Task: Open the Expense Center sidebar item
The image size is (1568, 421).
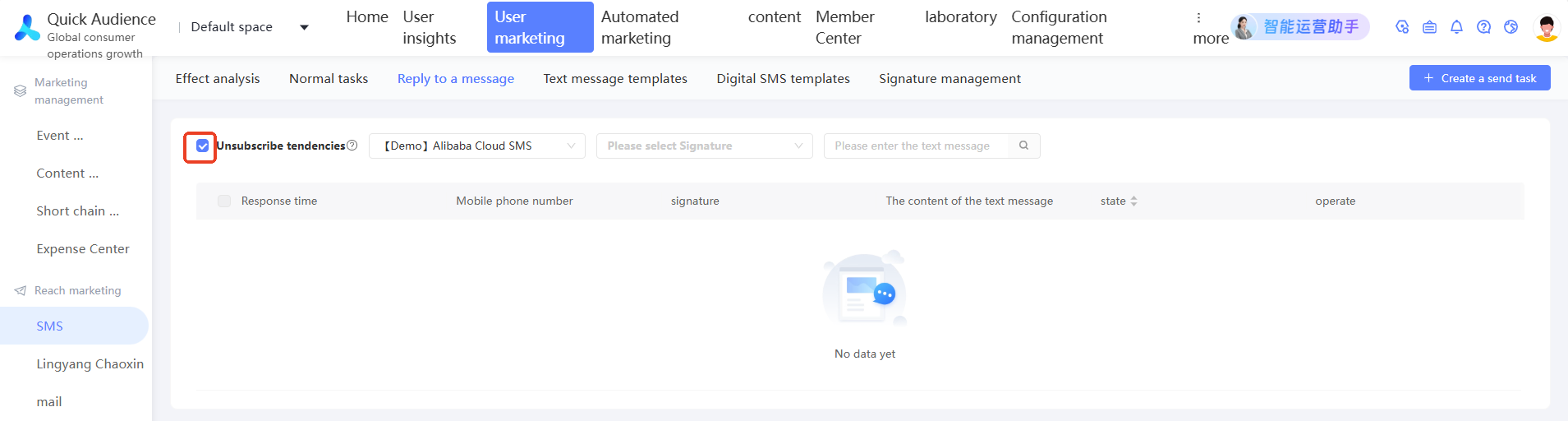Action: click(83, 249)
